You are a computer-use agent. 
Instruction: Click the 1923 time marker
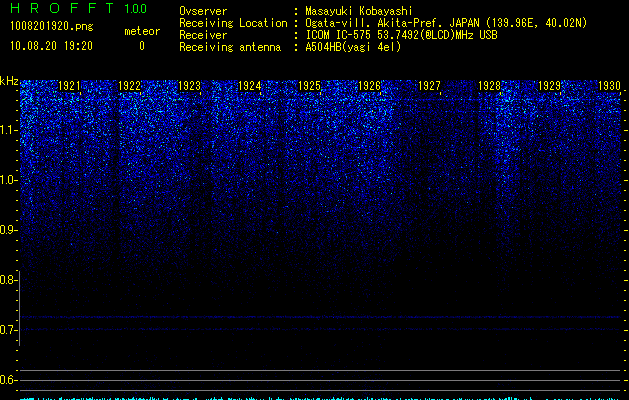(189, 86)
